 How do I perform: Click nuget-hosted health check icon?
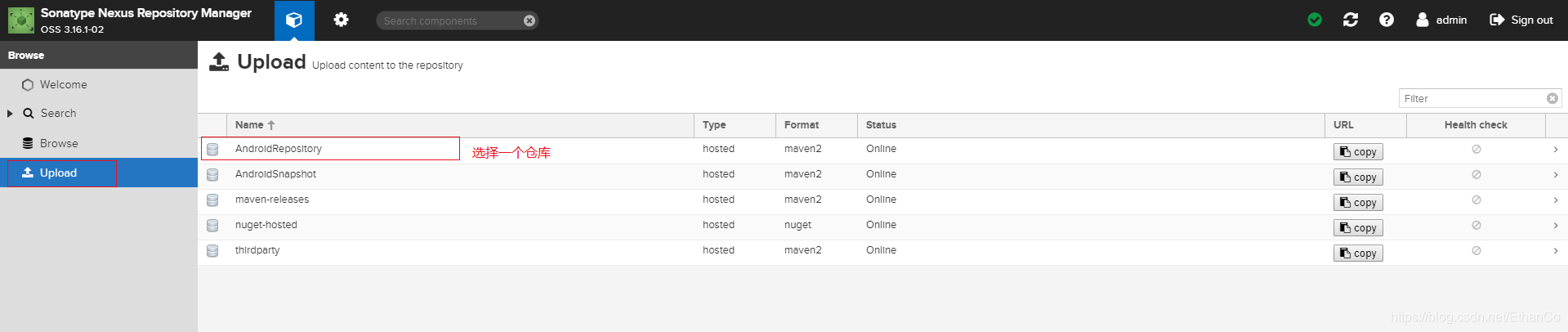tap(1476, 226)
